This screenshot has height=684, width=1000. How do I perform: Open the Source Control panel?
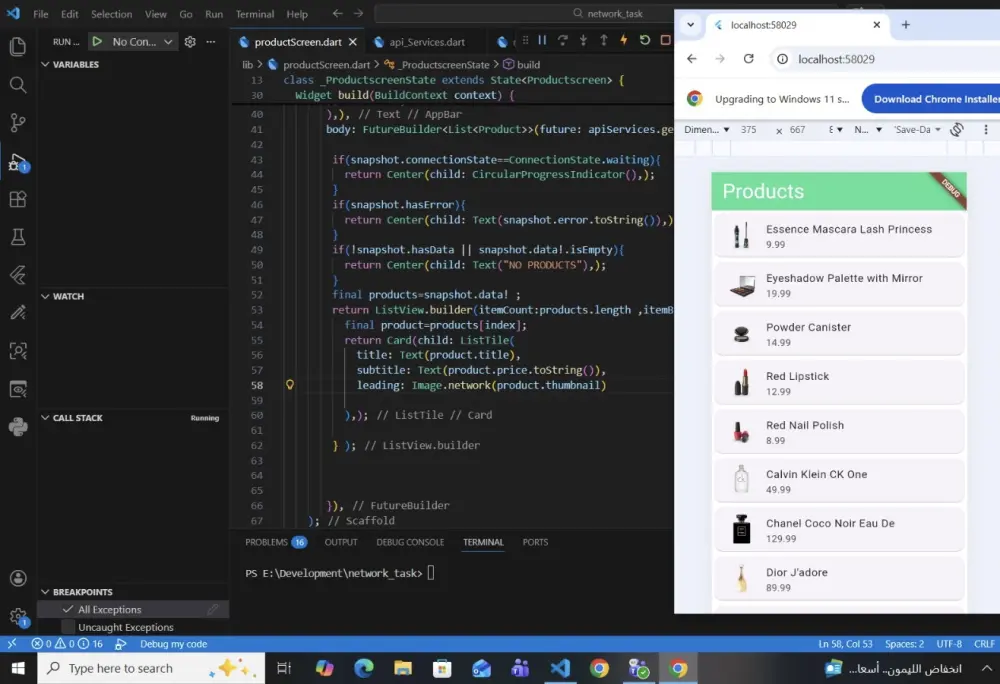[x=17, y=122]
